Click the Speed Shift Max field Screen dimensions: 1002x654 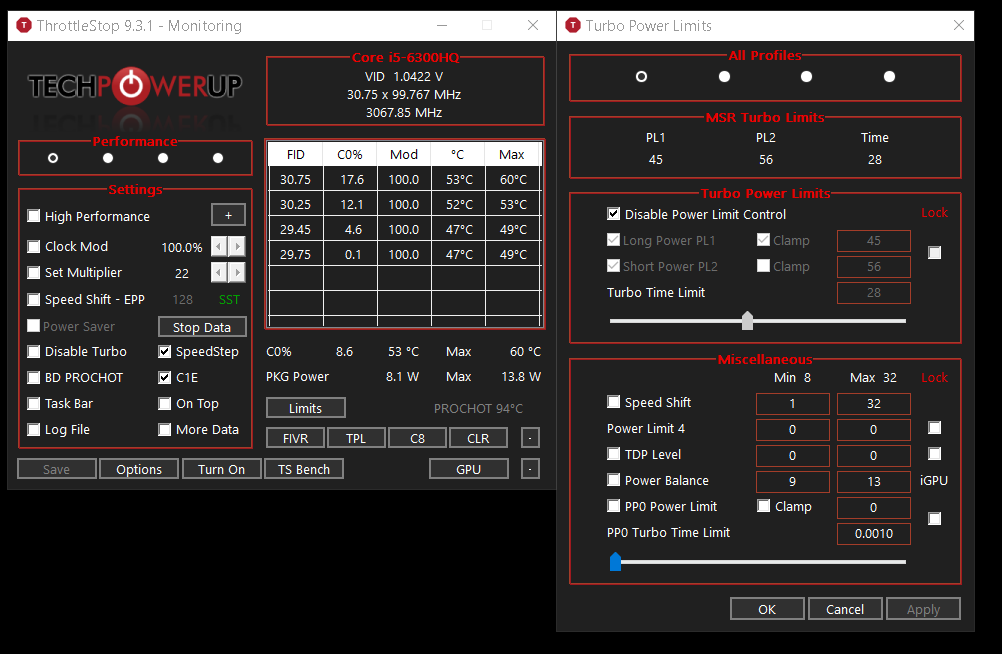click(874, 403)
